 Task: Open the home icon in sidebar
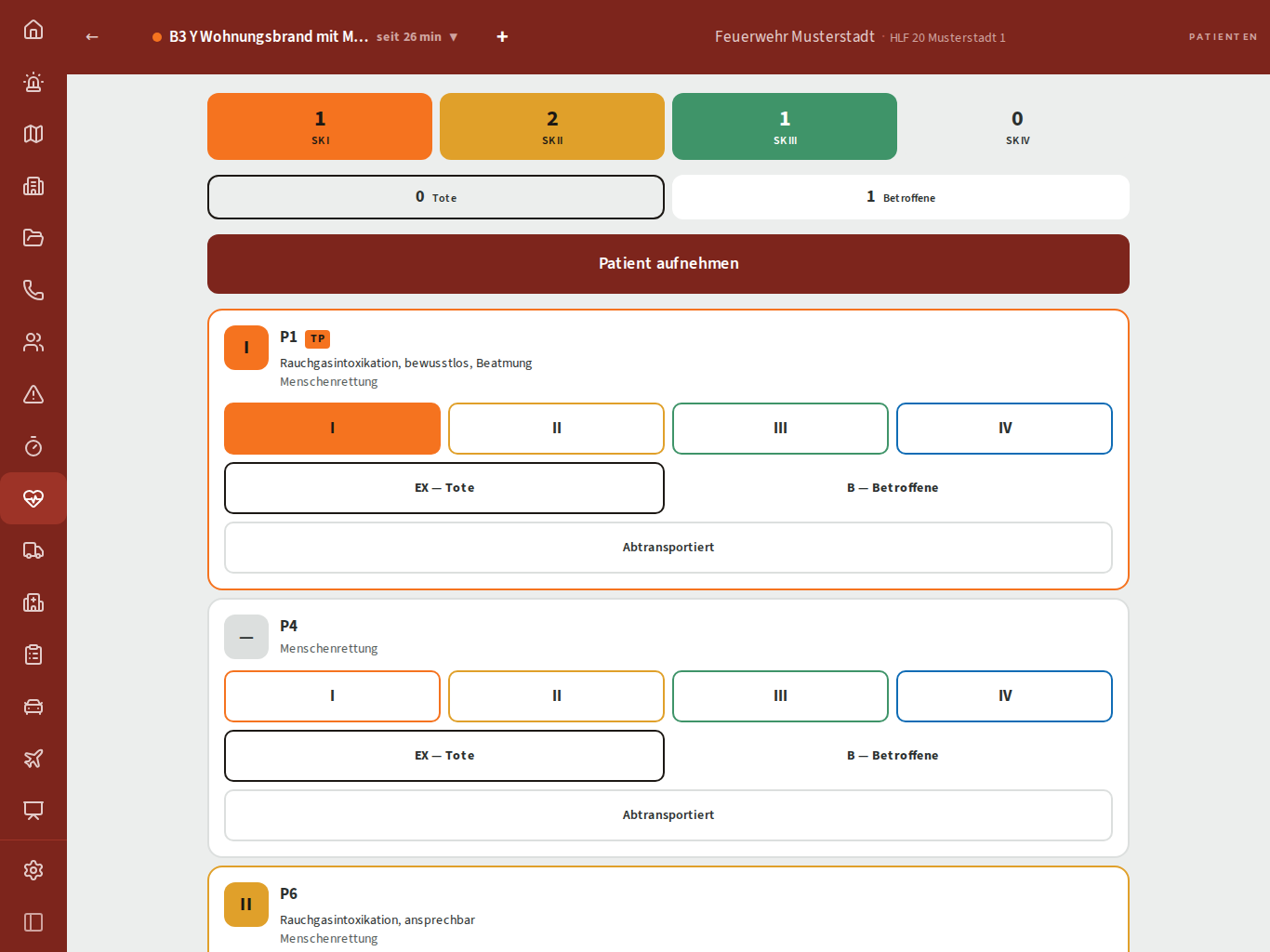point(33,30)
